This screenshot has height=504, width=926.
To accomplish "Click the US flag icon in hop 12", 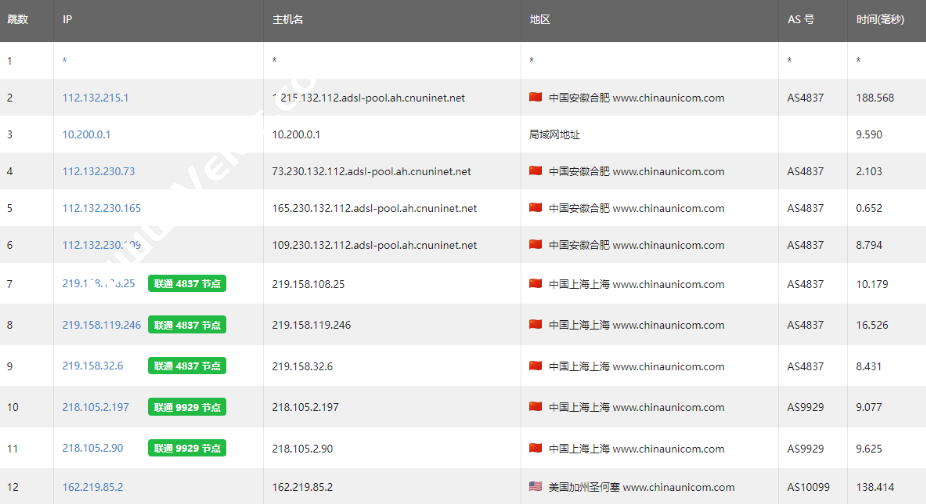I will click(535, 487).
